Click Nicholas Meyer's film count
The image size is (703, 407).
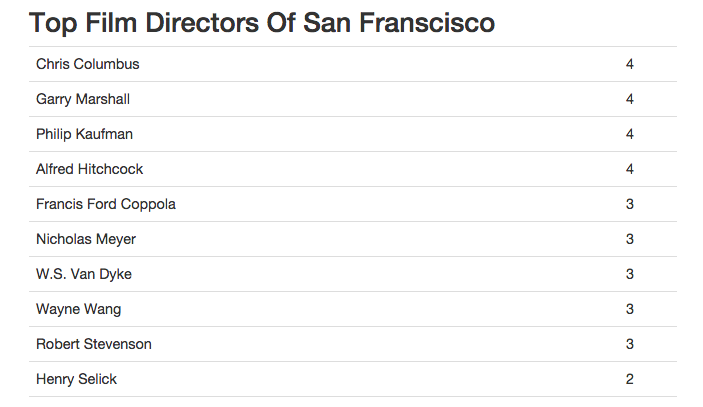coord(629,239)
